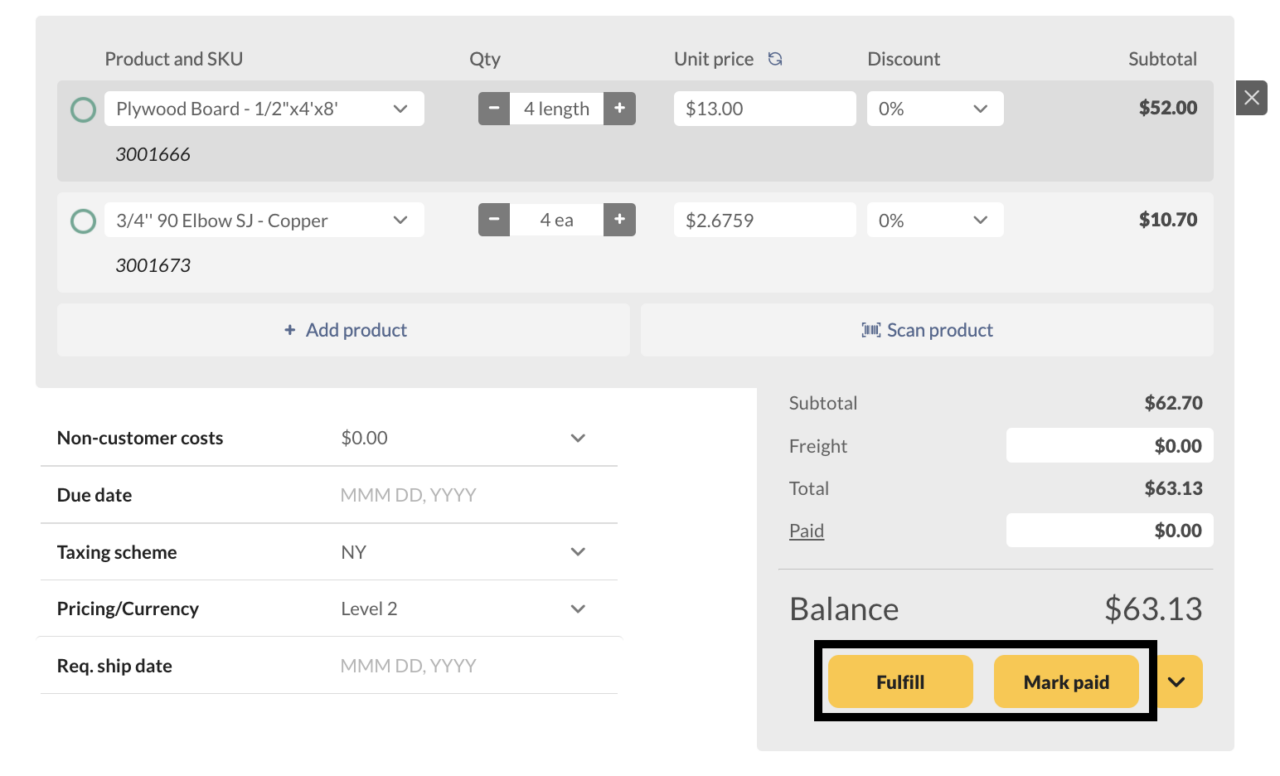Decrease Plywood Board quantity with minus icon
This screenshot has height=776, width=1280.
(493, 108)
